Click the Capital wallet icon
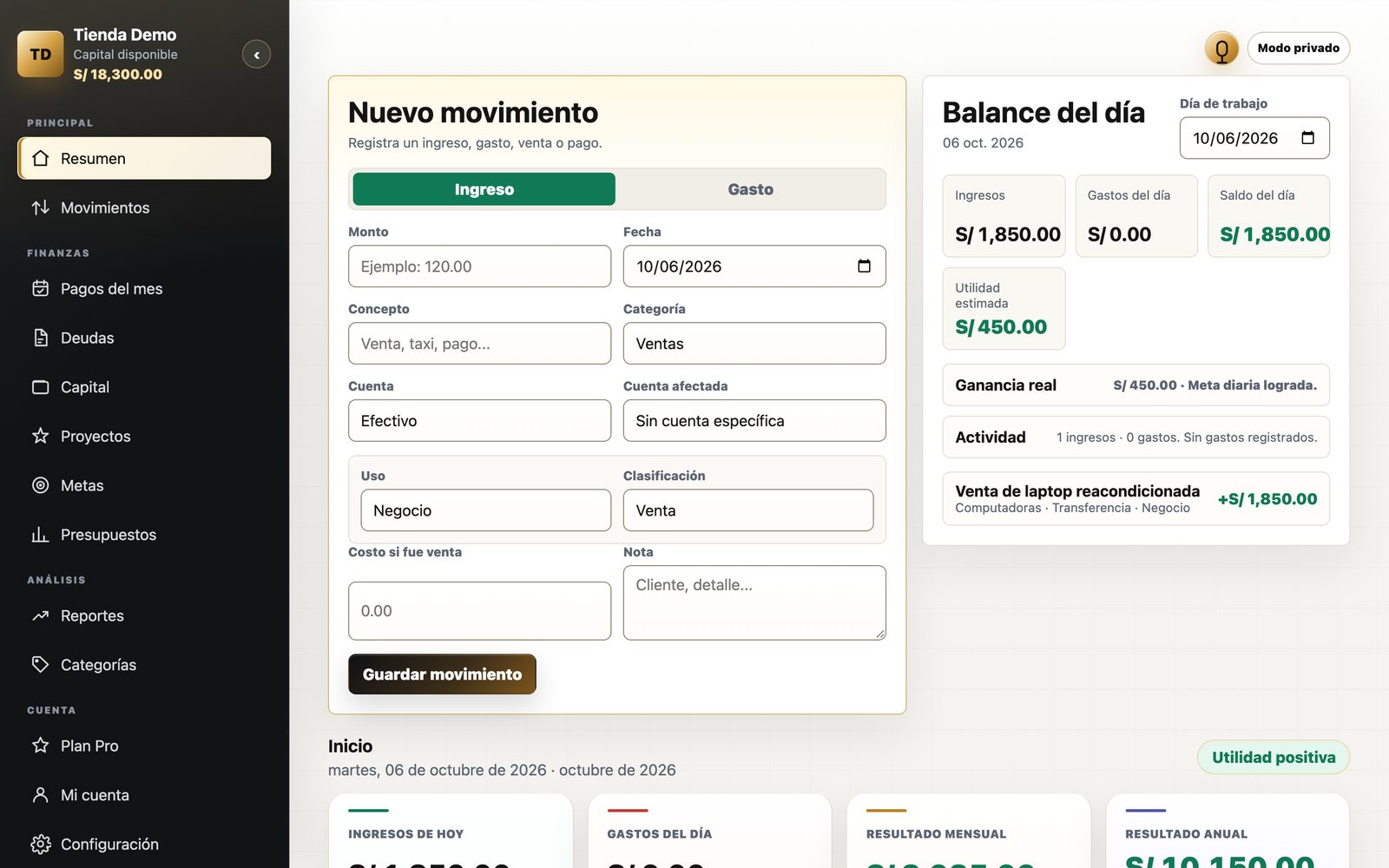Viewport: 1389px width, 868px height. [40, 387]
